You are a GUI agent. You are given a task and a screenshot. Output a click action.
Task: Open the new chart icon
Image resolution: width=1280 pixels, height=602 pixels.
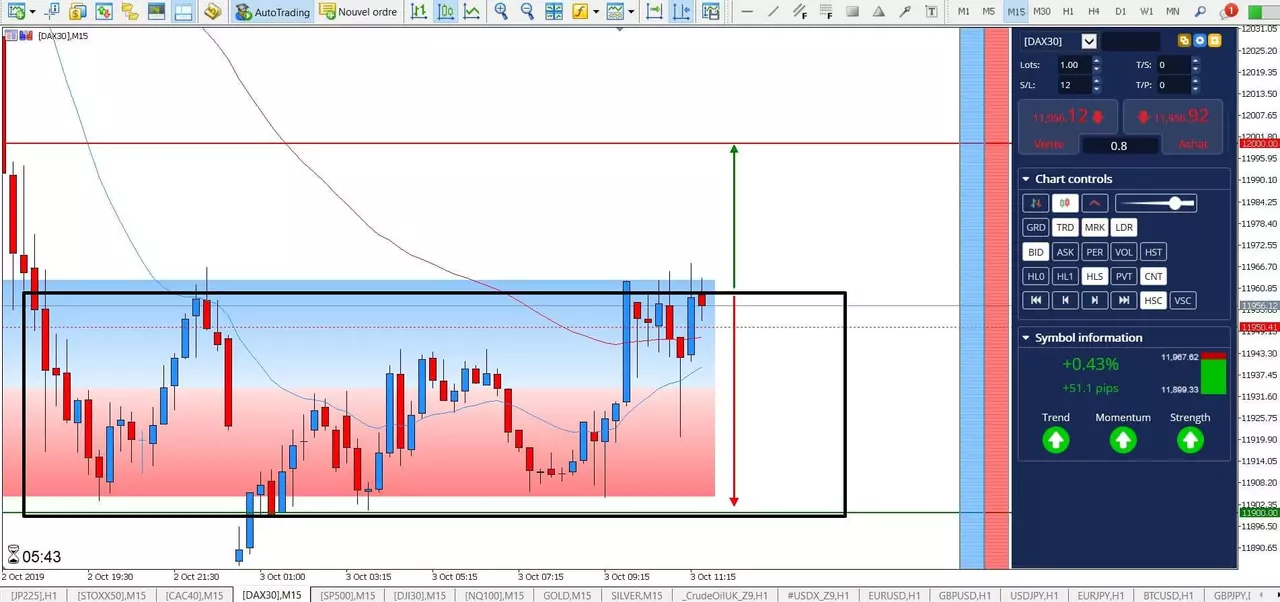pyautogui.click(x=15, y=12)
